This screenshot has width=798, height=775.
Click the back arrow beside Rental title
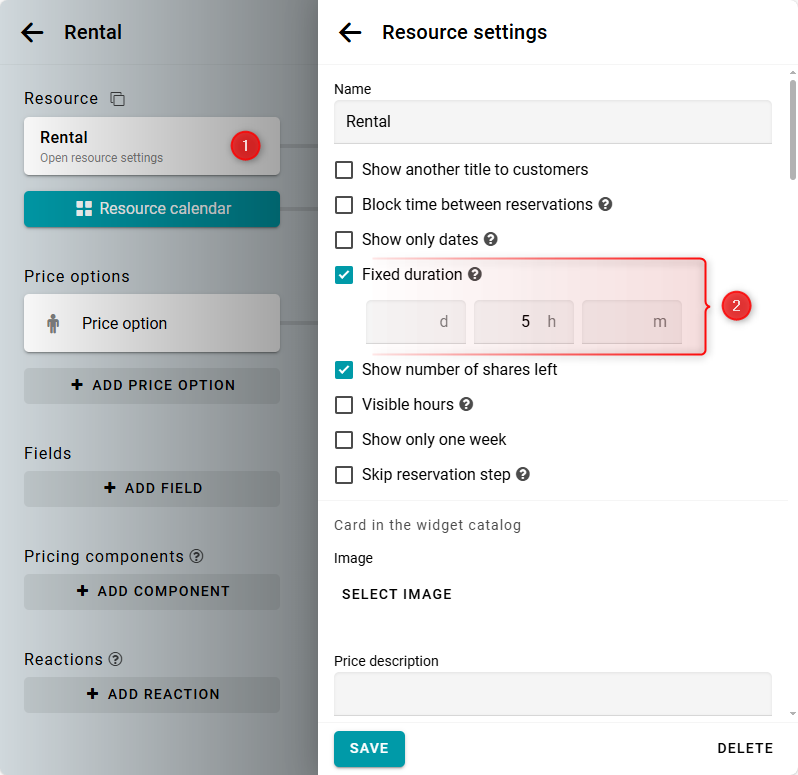pos(32,32)
